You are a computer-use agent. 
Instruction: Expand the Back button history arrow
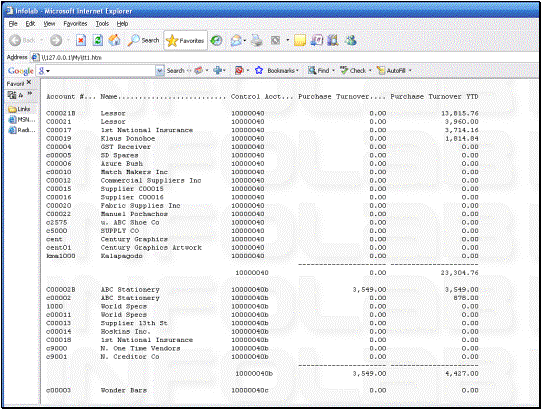[x=42, y=40]
